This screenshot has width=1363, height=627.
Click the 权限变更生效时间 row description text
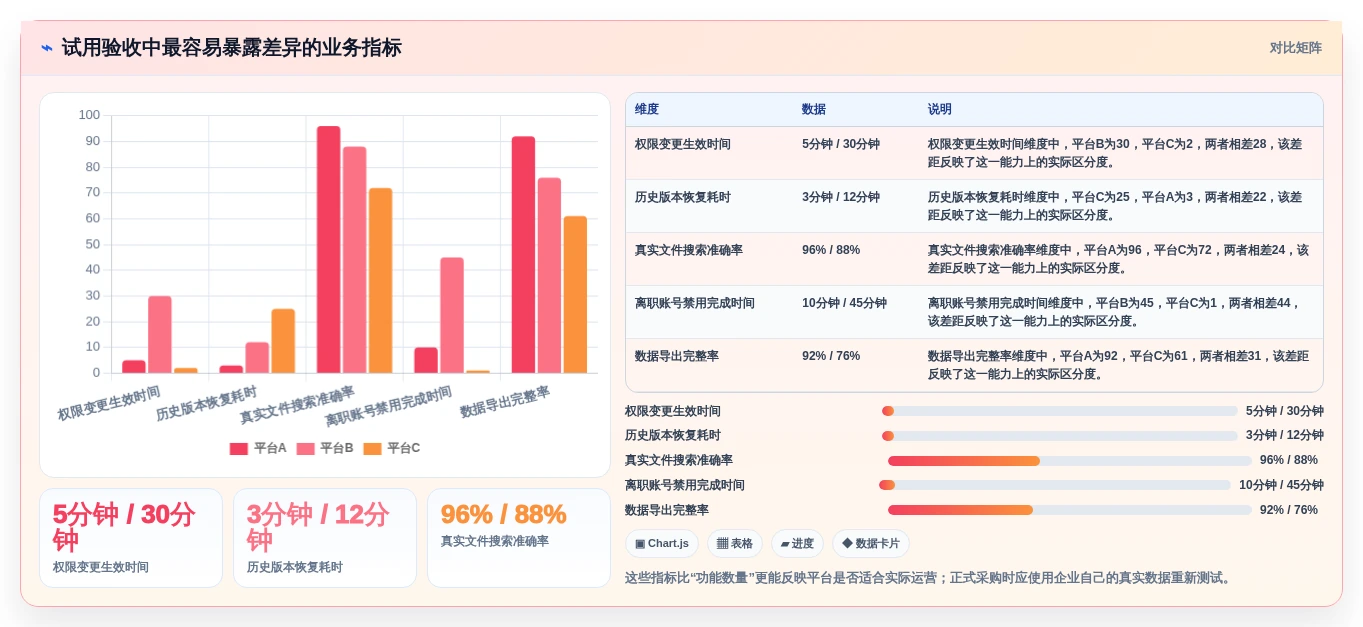(x=1115, y=153)
